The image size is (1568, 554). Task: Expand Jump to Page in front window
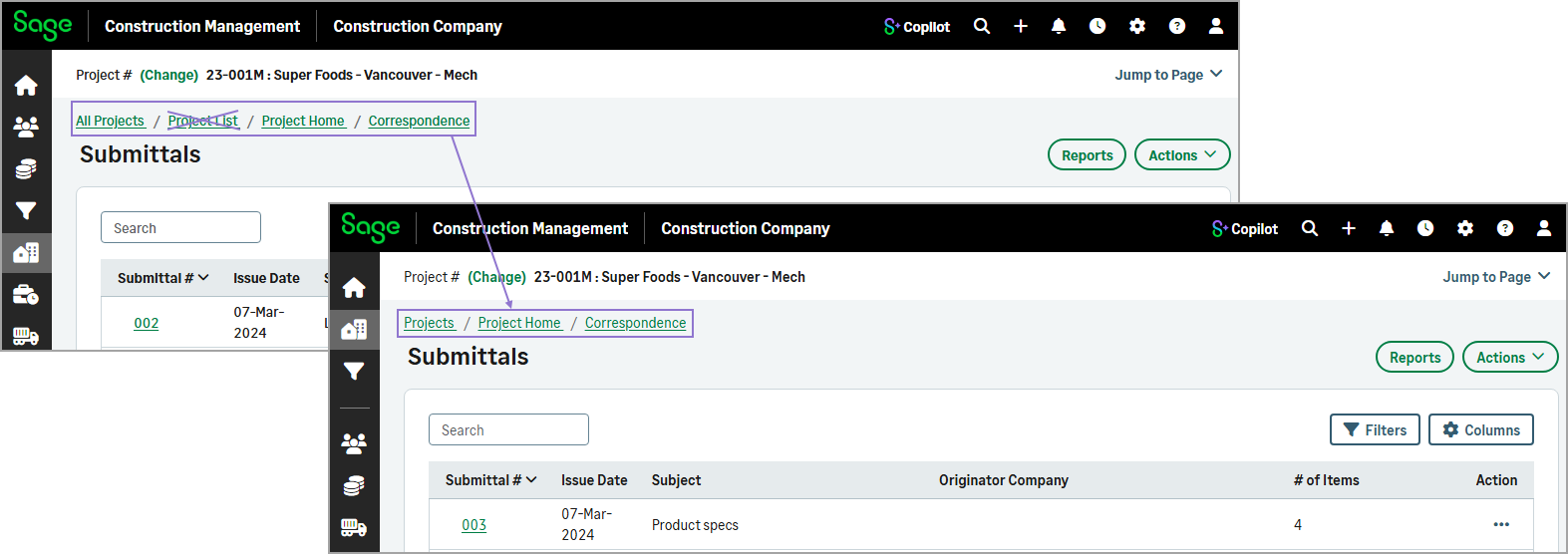(1496, 277)
